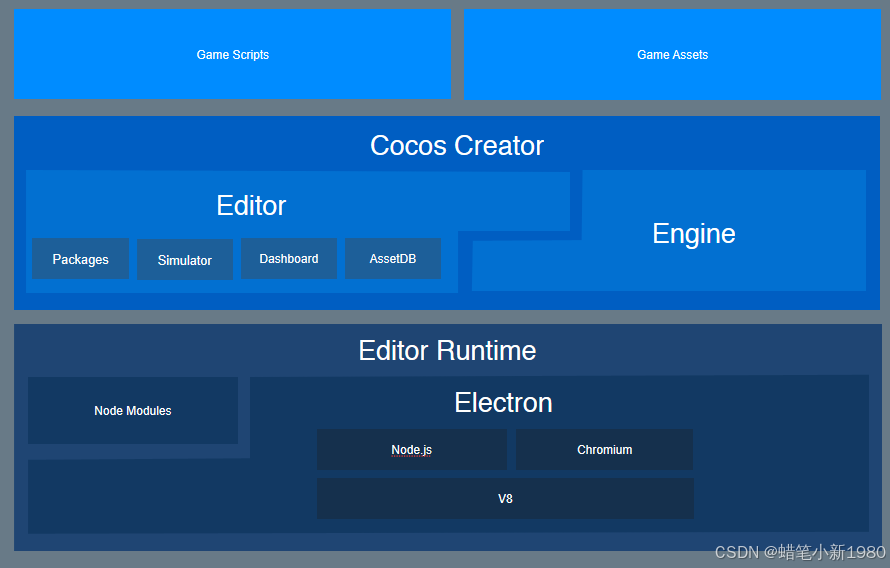Click the Editor label
The width and height of the screenshot is (890, 568).
251,205
